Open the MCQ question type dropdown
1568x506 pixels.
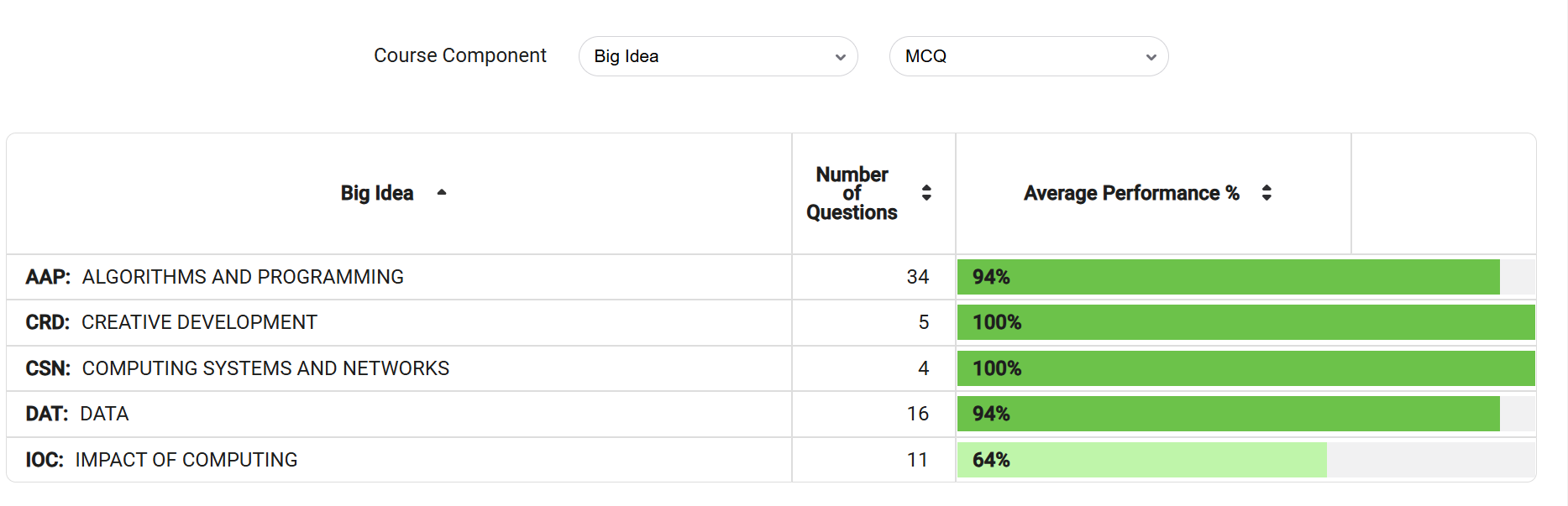pos(1028,56)
